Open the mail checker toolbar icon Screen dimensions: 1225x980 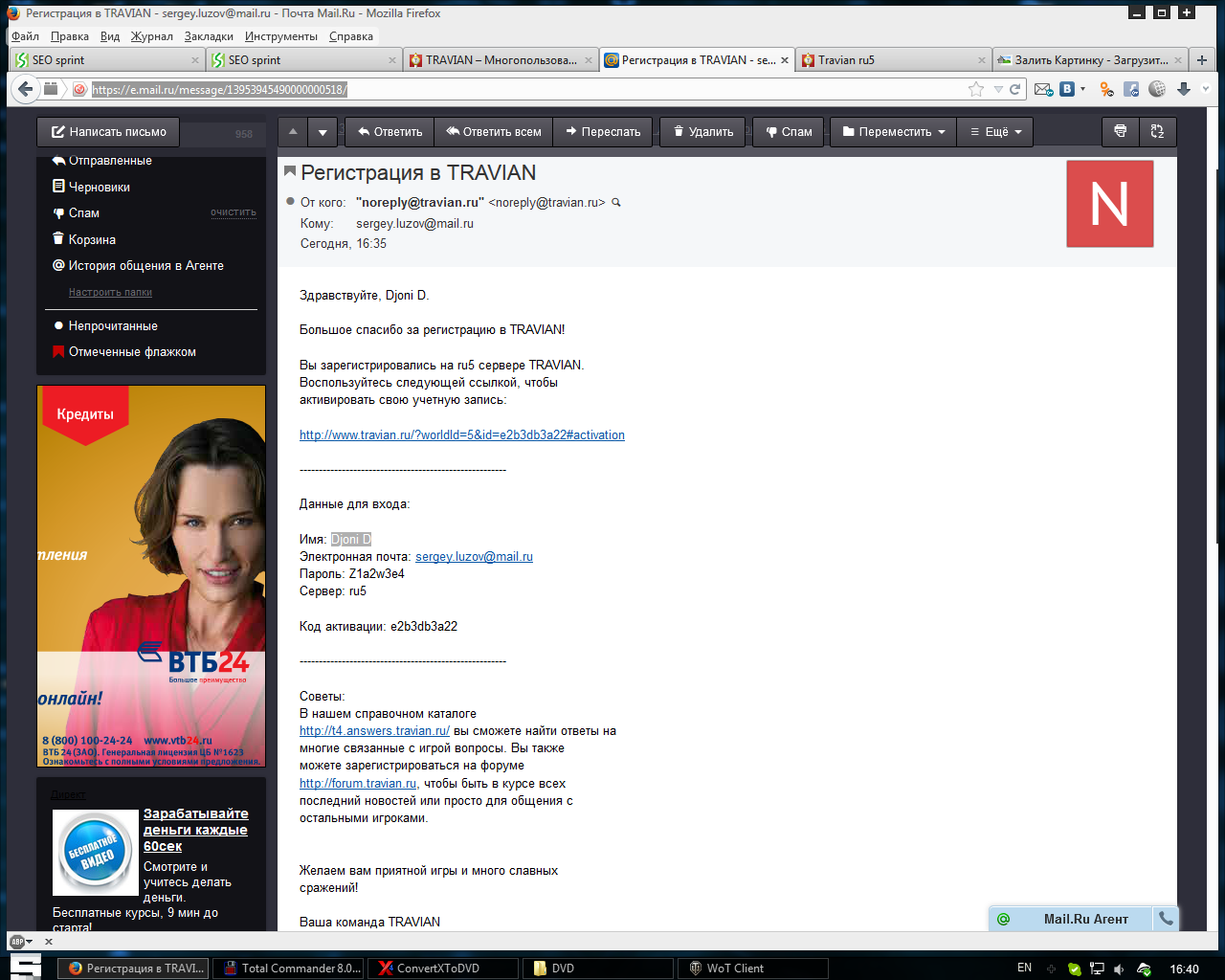click(x=1043, y=89)
